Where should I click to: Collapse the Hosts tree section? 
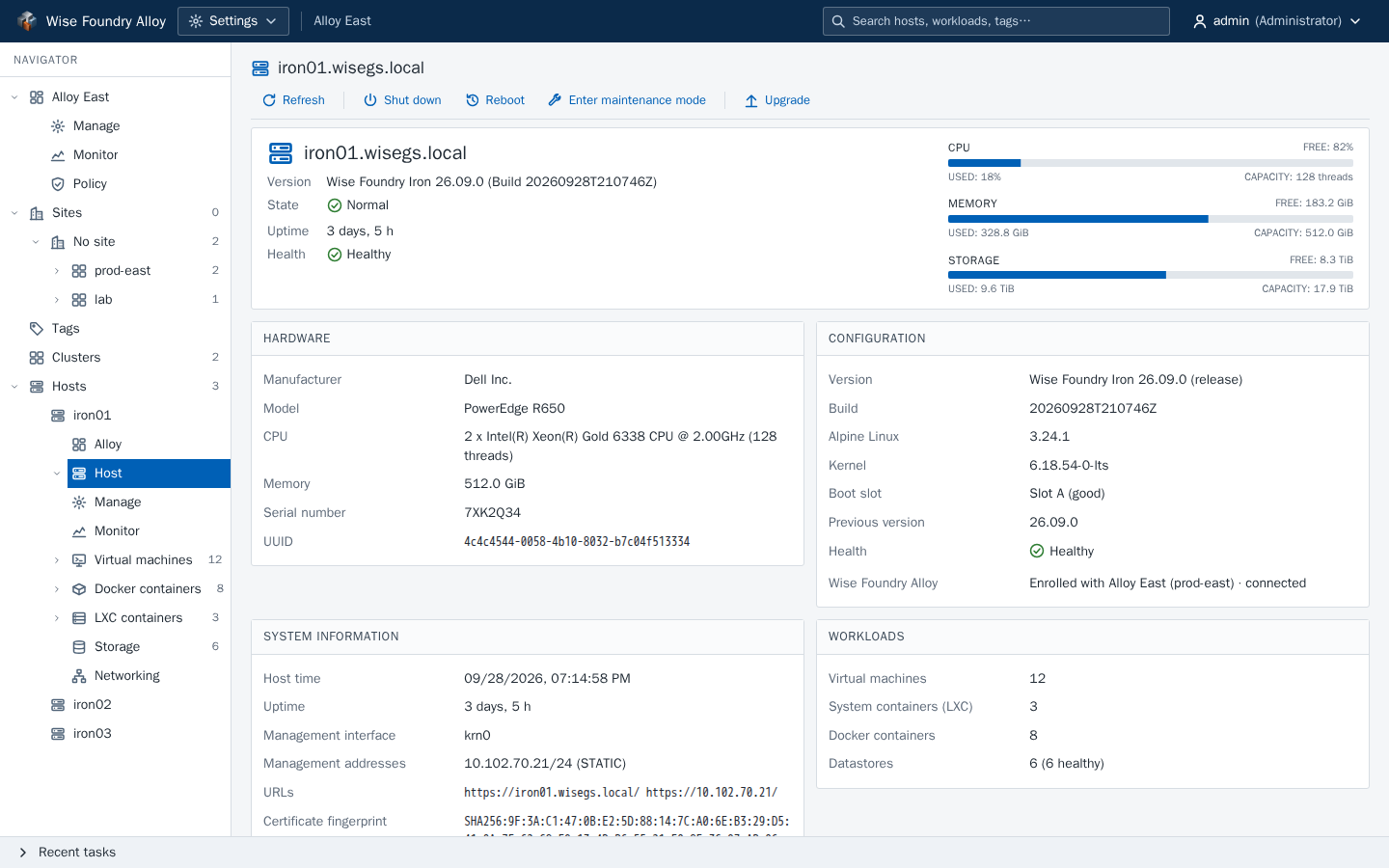click(14, 387)
